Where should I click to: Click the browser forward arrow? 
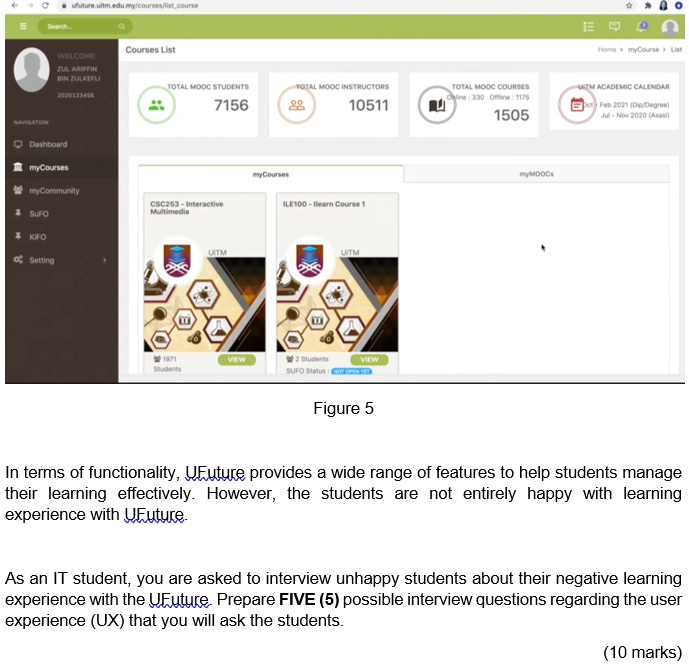(x=30, y=5)
